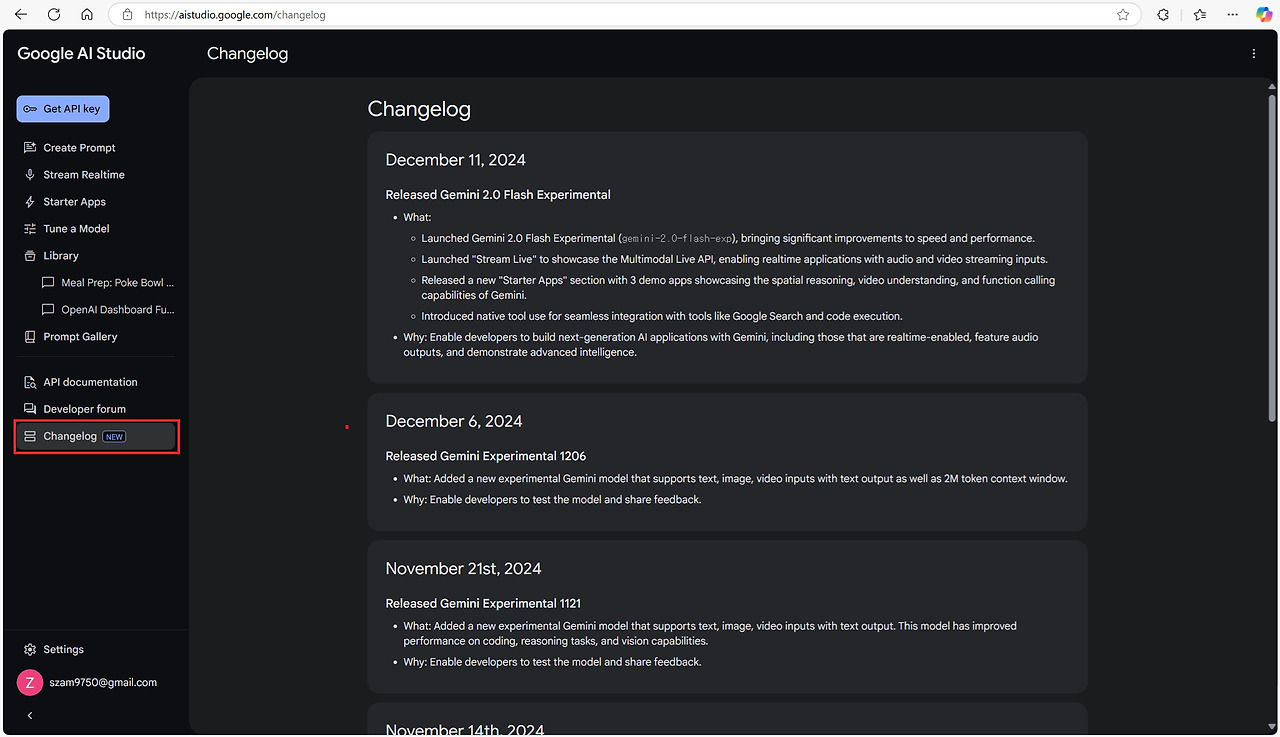
Task: View site information lock icon
Action: (x=127, y=15)
